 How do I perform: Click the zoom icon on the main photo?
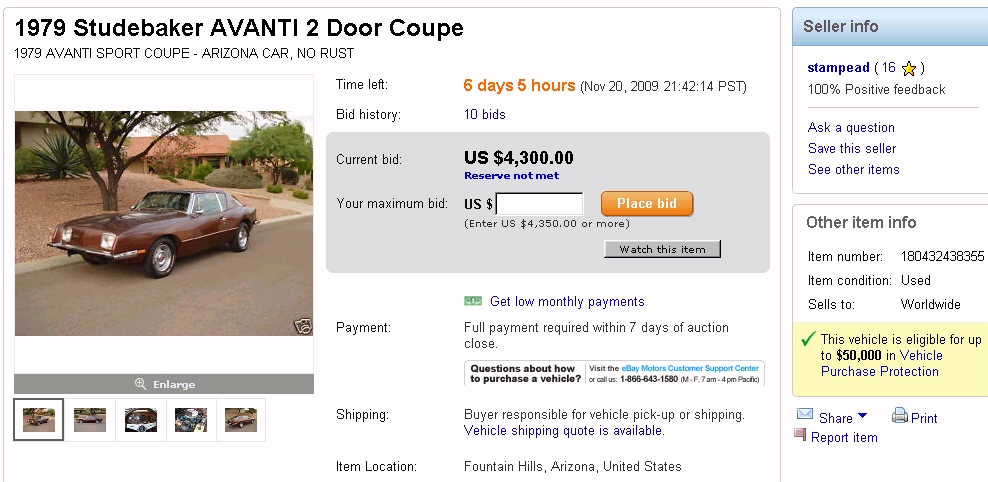click(301, 324)
